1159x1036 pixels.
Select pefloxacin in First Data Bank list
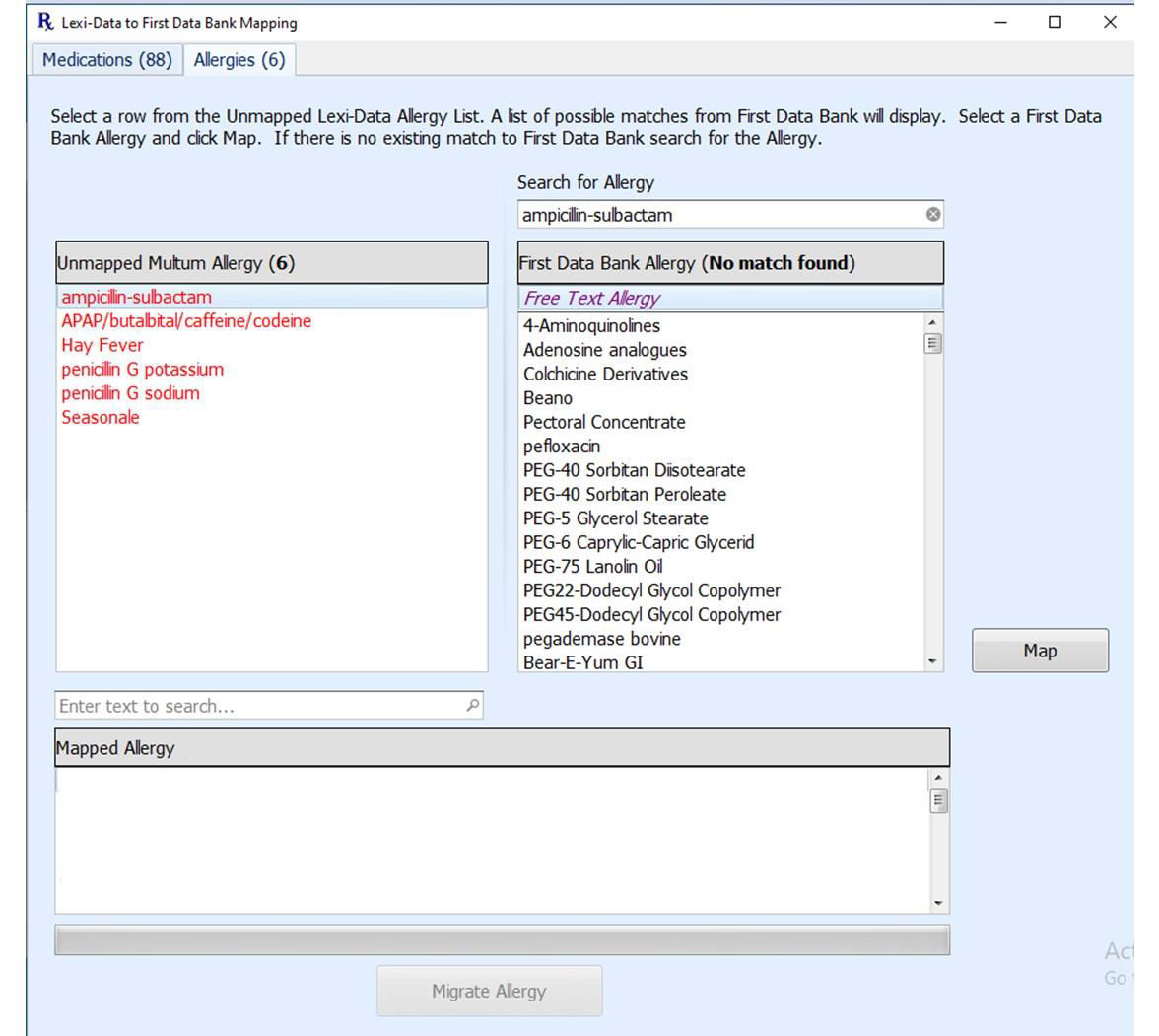tap(562, 447)
